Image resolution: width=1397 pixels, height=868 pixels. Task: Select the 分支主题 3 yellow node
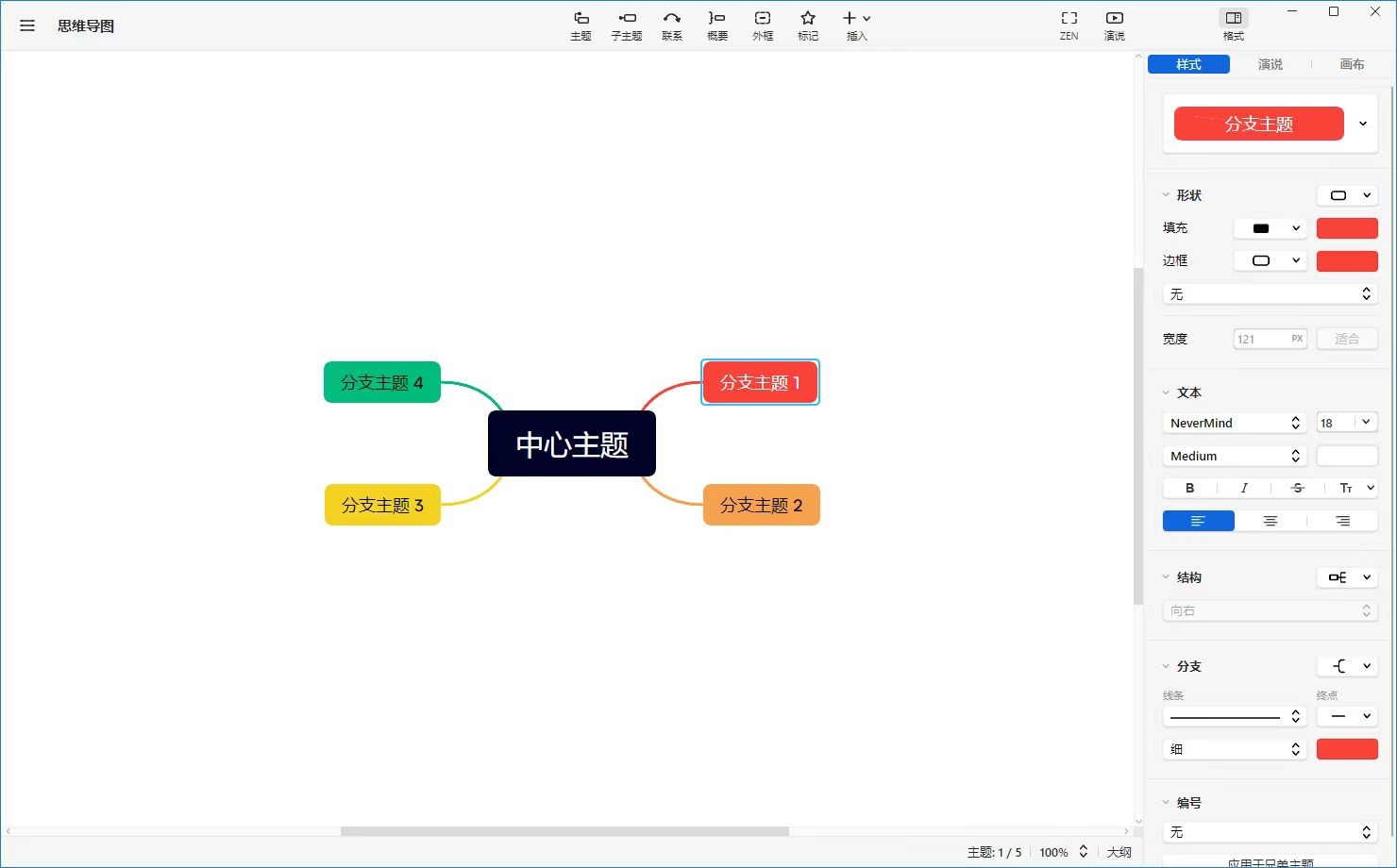point(382,505)
